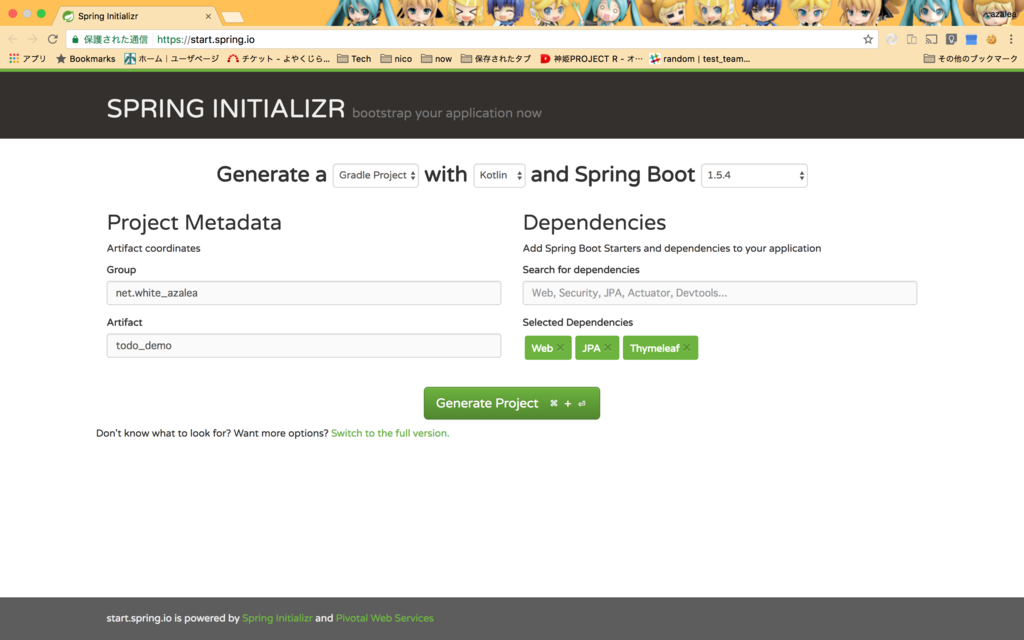Open the Bookmarks star bookmark

point(86,59)
